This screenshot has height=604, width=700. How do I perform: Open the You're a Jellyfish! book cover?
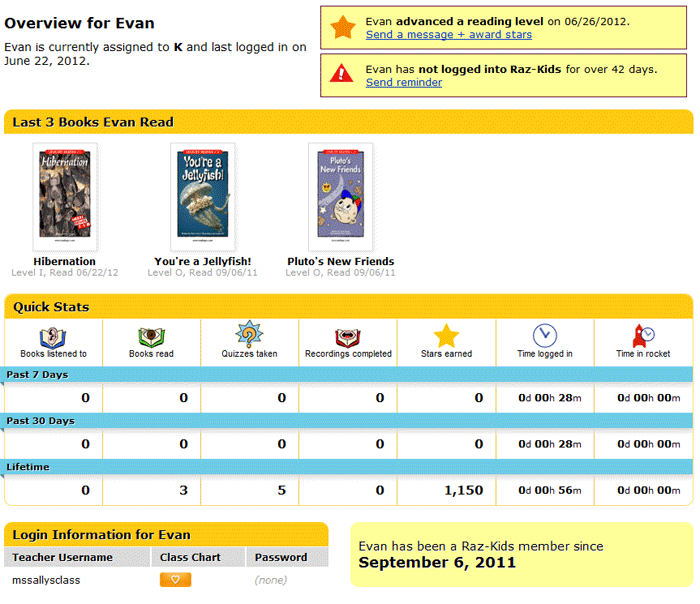click(202, 197)
